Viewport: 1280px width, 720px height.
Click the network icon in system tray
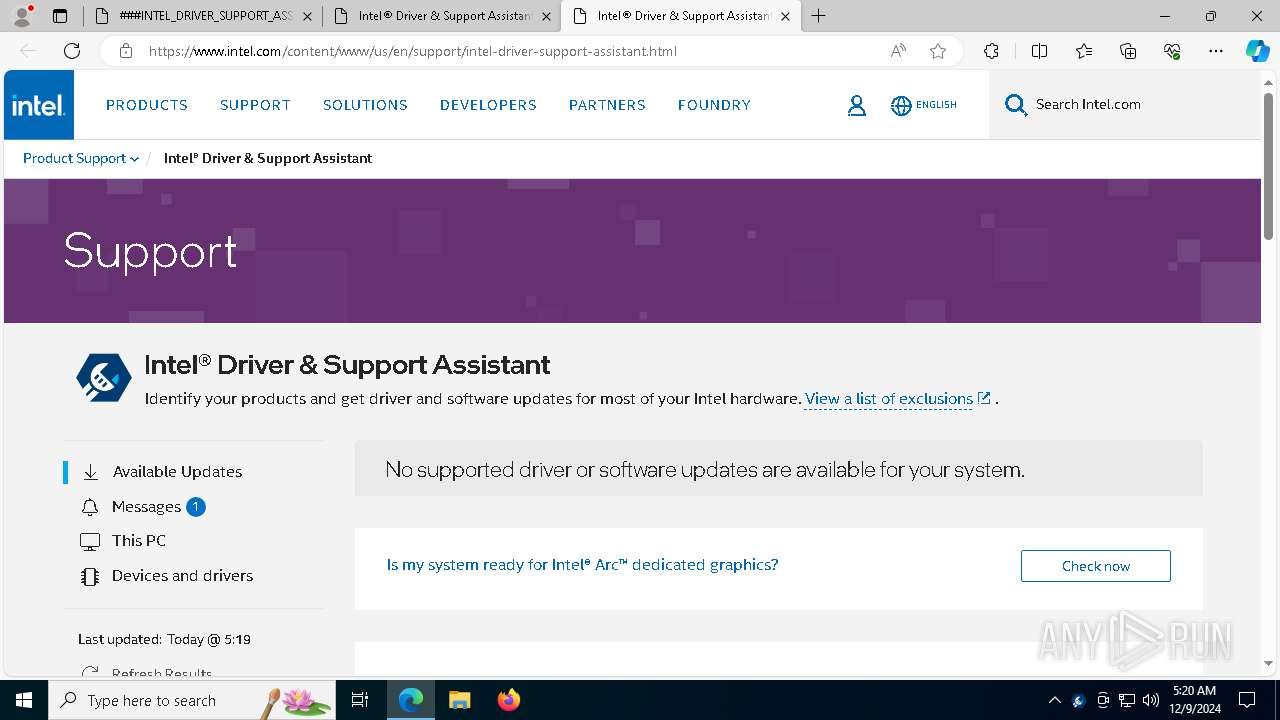tap(1127, 700)
